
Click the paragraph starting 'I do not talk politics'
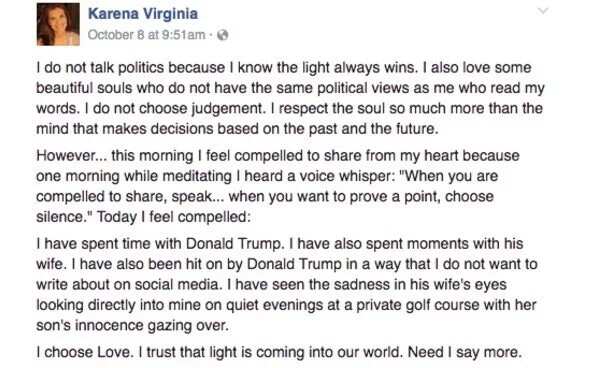[x=290, y=98]
